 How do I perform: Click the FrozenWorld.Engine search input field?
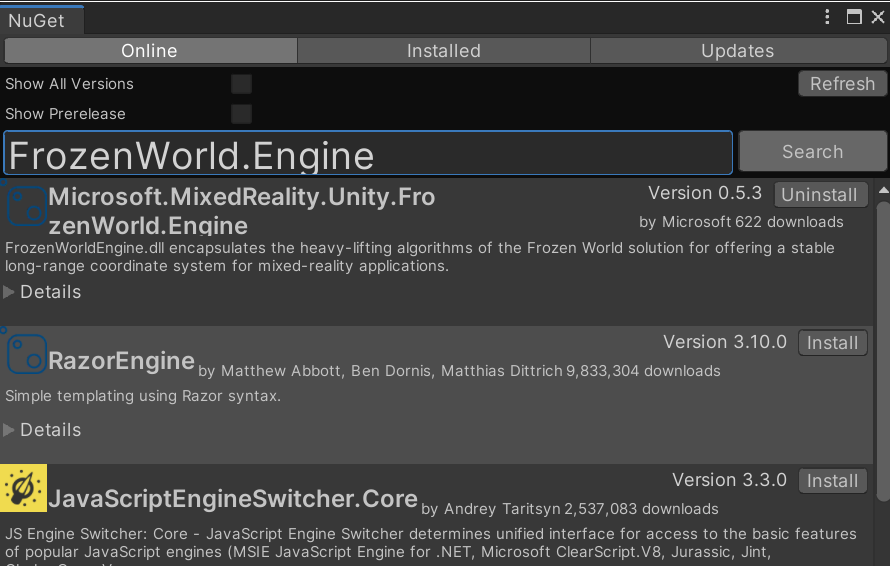(368, 153)
